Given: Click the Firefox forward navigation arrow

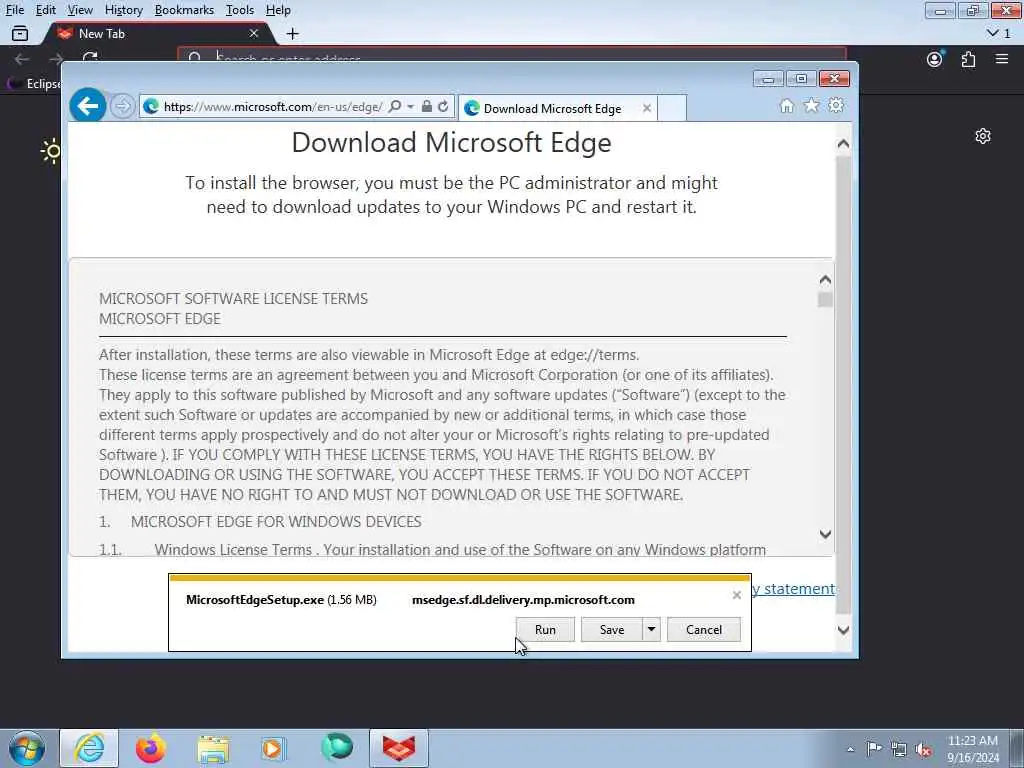Looking at the screenshot, I should (56, 59).
